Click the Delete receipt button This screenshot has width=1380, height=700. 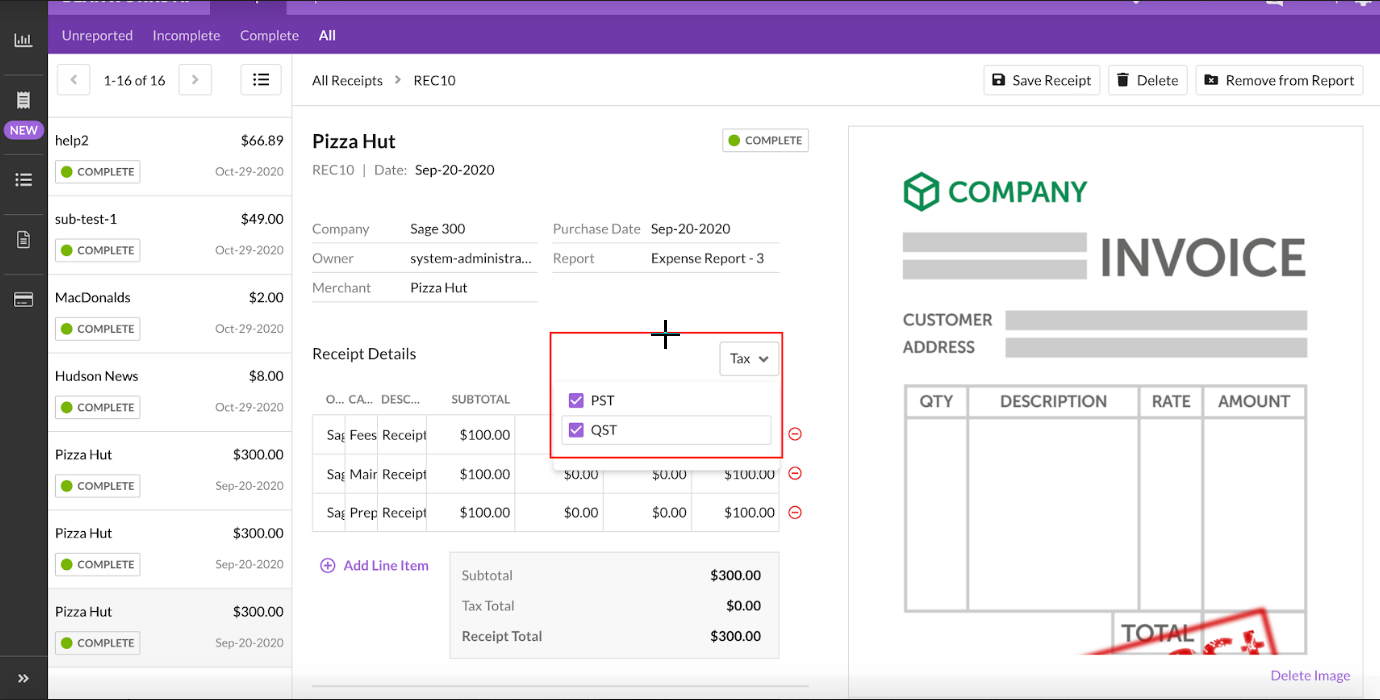coord(1147,80)
